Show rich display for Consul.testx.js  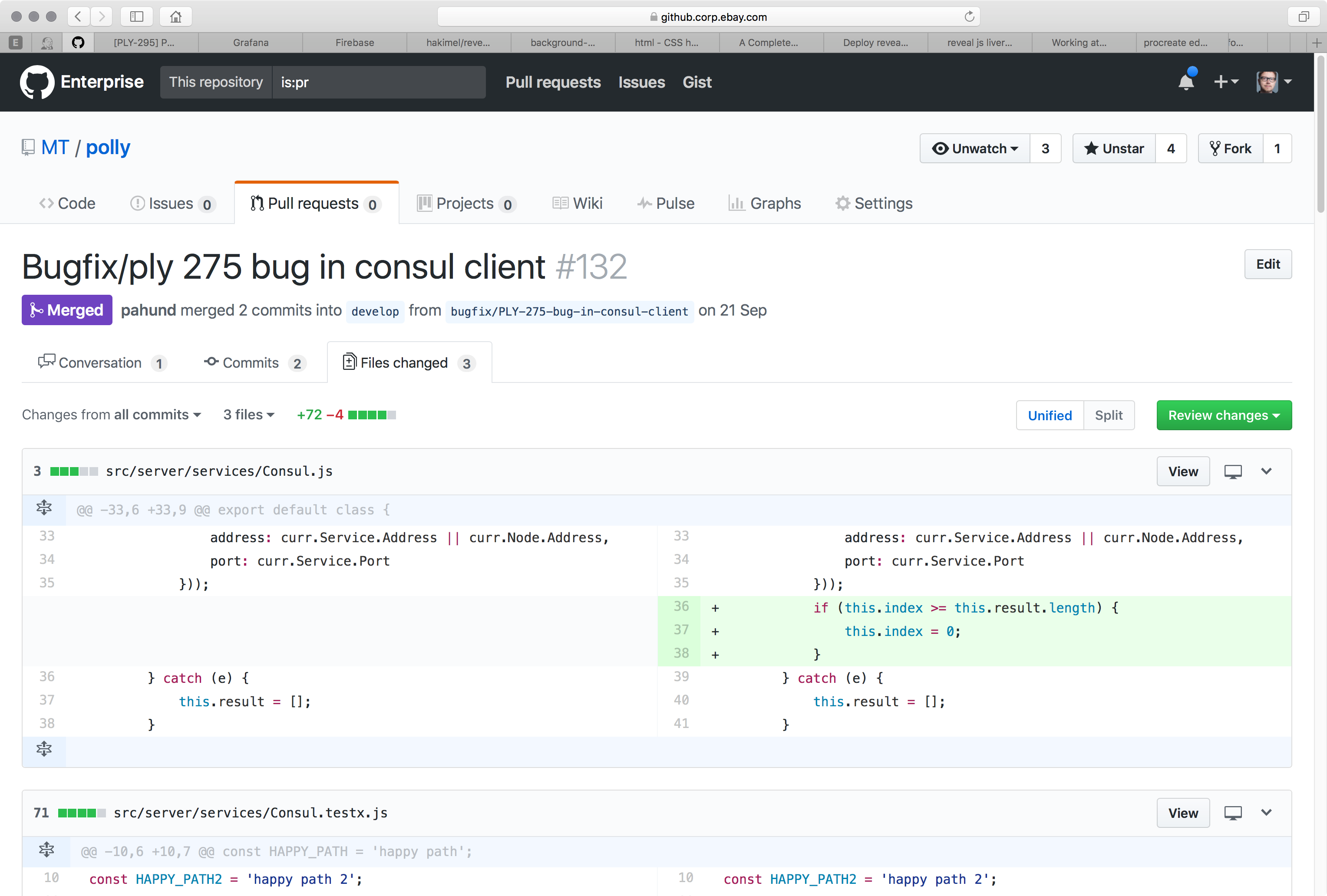(1233, 813)
